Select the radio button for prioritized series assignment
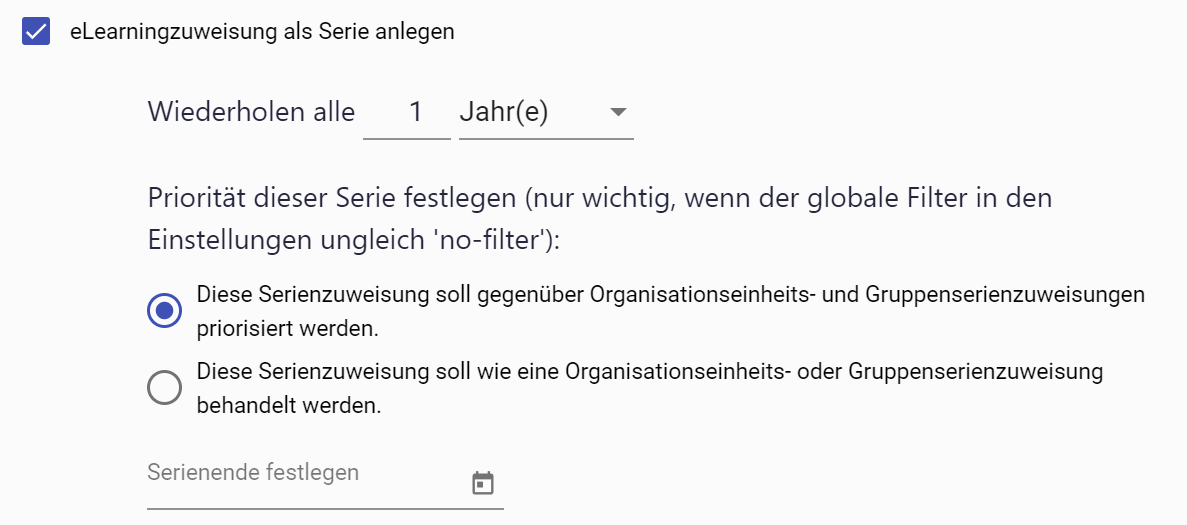Screen dimensions: 1187x525 [x=164, y=311]
